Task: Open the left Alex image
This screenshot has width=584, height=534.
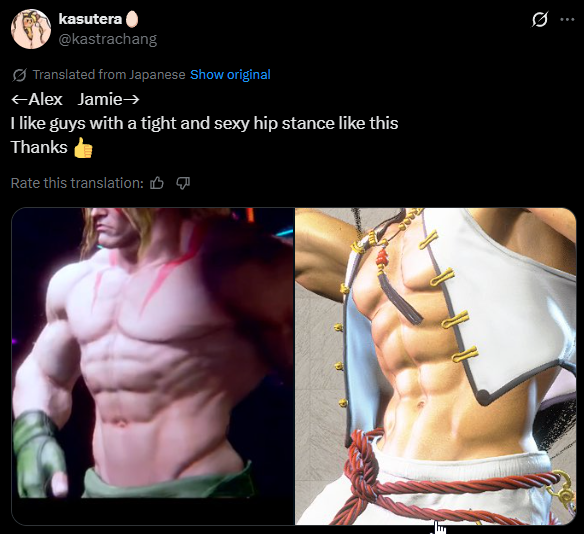Action: [153, 353]
